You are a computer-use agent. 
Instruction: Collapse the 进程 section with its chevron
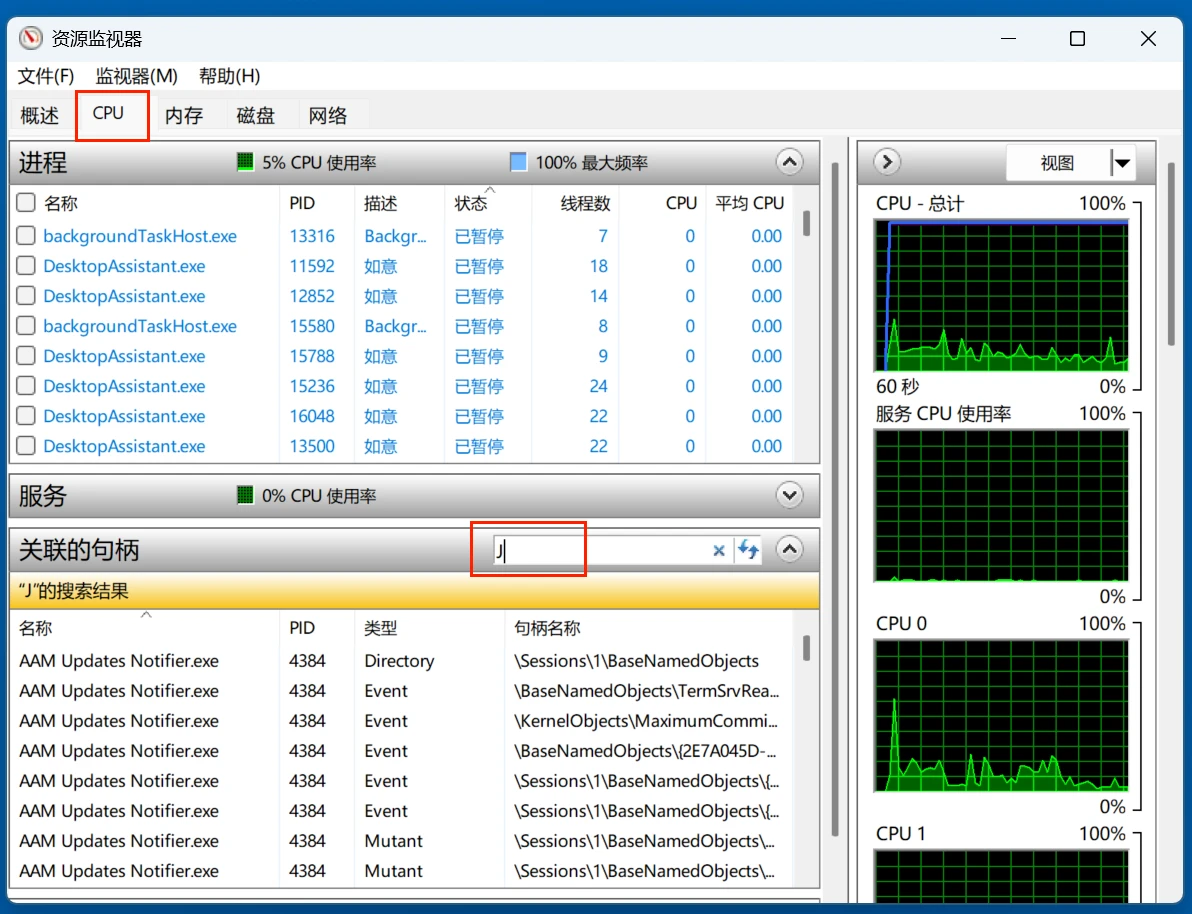(x=790, y=162)
